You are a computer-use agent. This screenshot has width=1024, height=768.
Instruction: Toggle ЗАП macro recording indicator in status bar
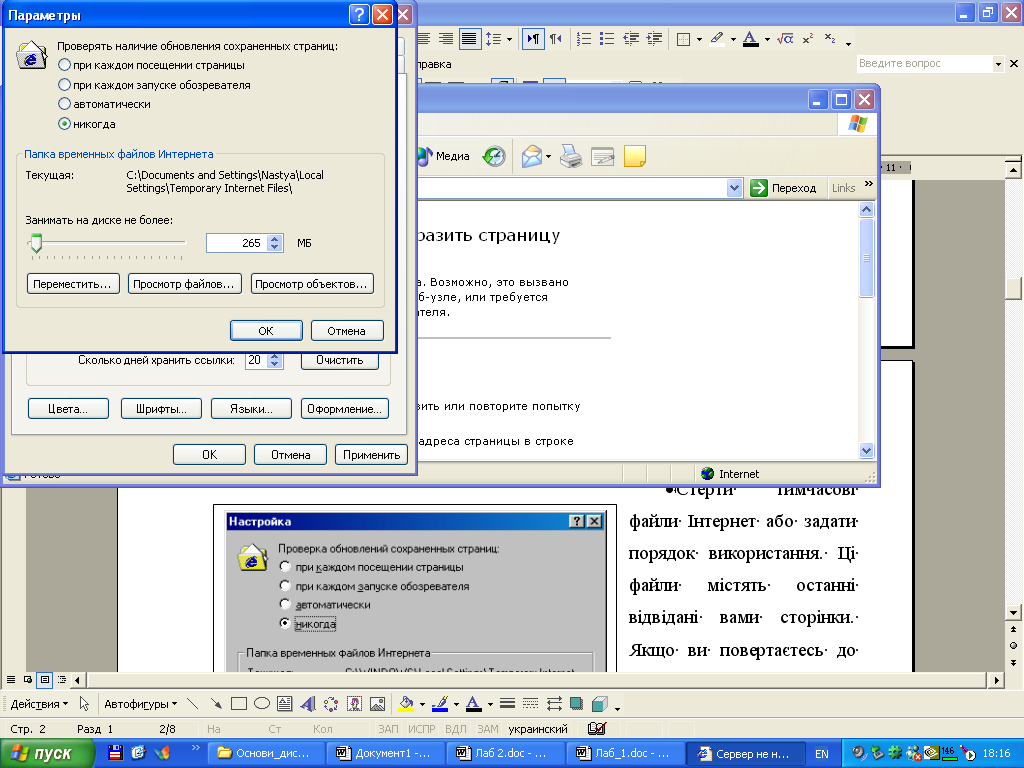(388, 729)
